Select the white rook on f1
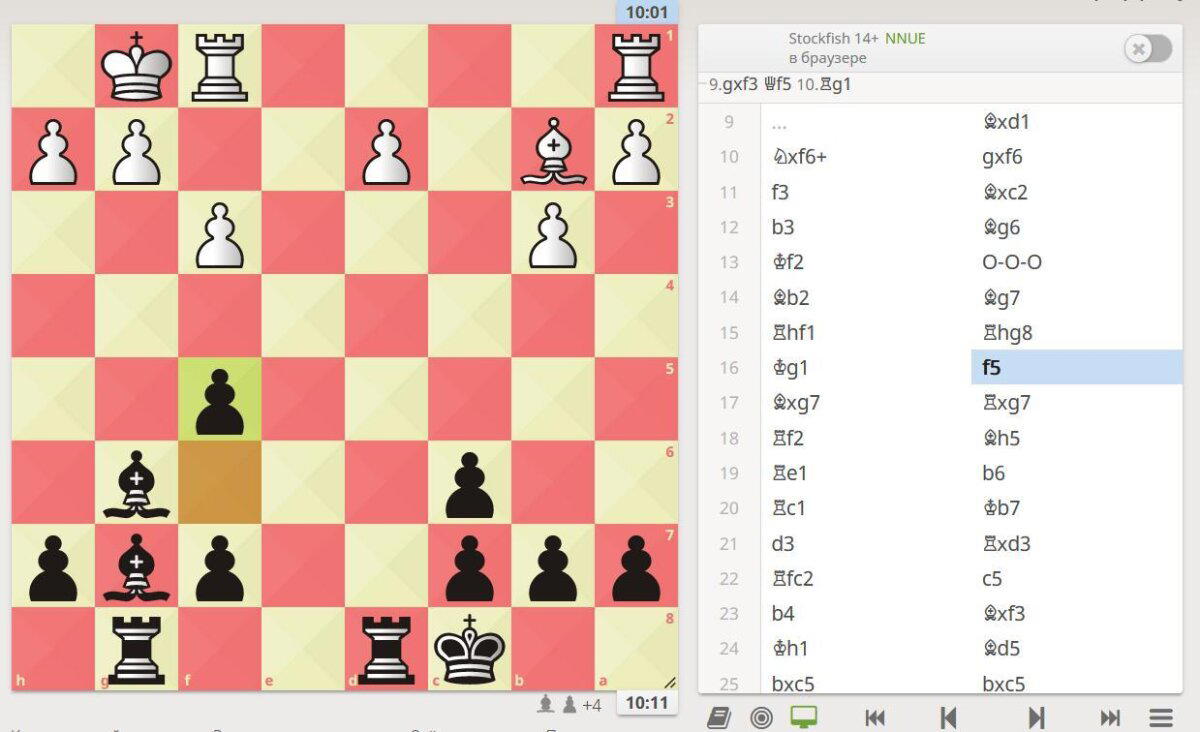Viewport: 1200px width, 732px height. tap(219, 66)
